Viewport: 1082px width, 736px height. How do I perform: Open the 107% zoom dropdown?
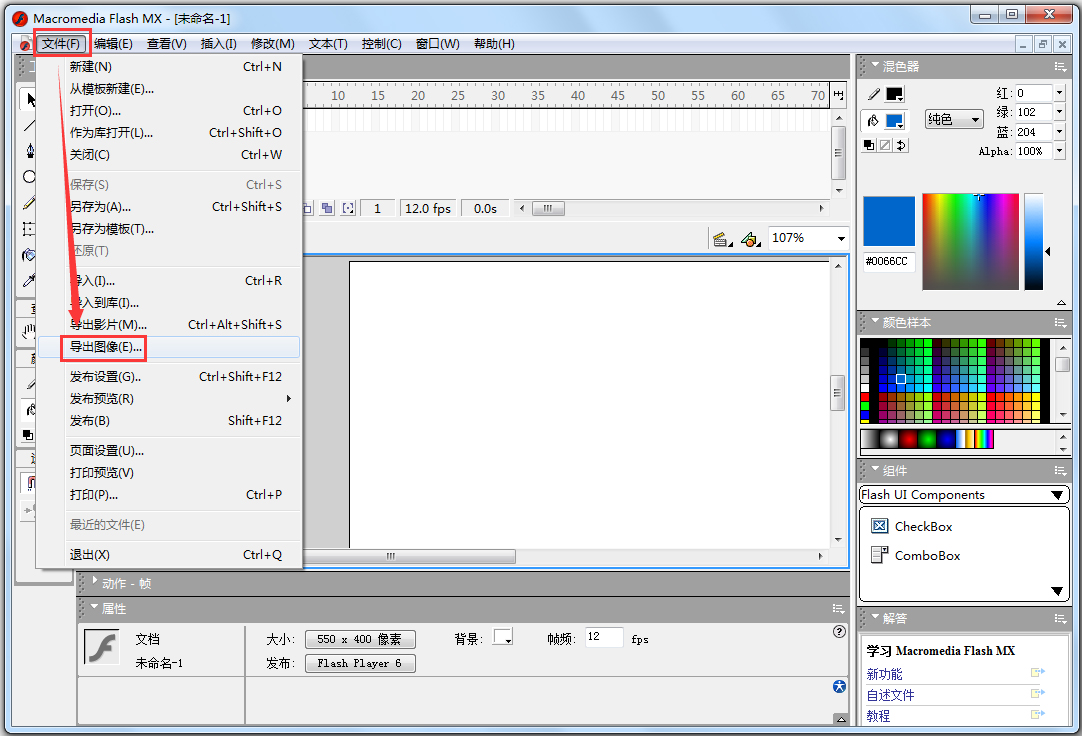841,239
